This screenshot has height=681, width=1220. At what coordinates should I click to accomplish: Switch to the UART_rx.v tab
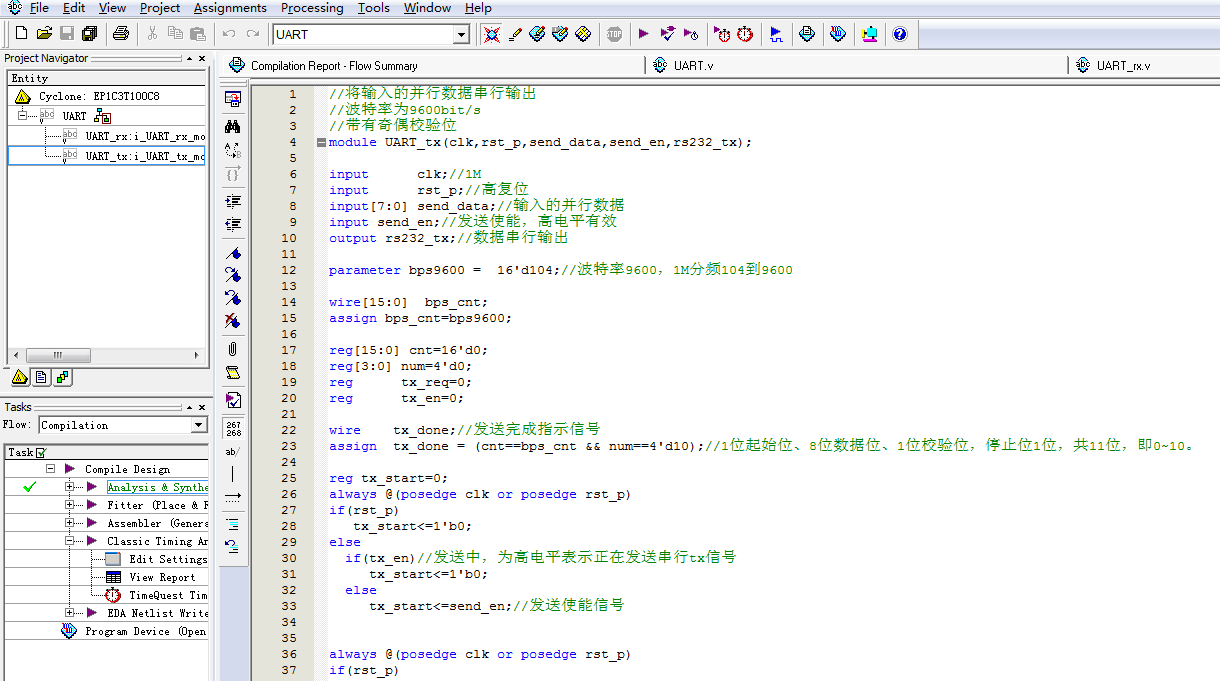coord(1122,66)
